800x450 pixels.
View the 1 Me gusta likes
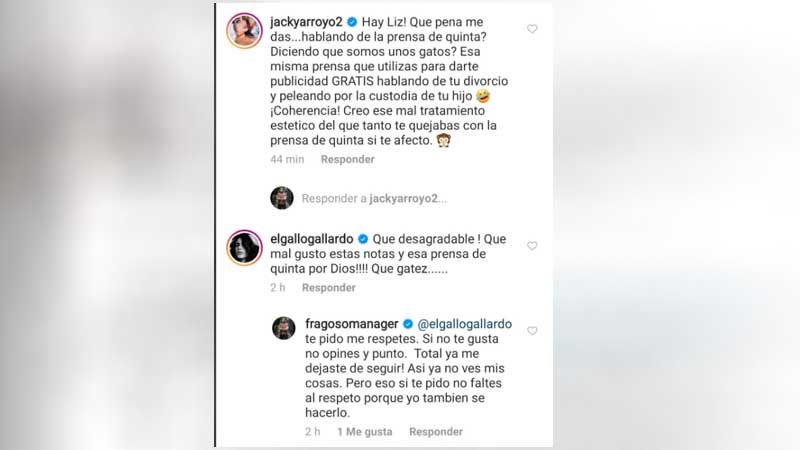tap(364, 432)
